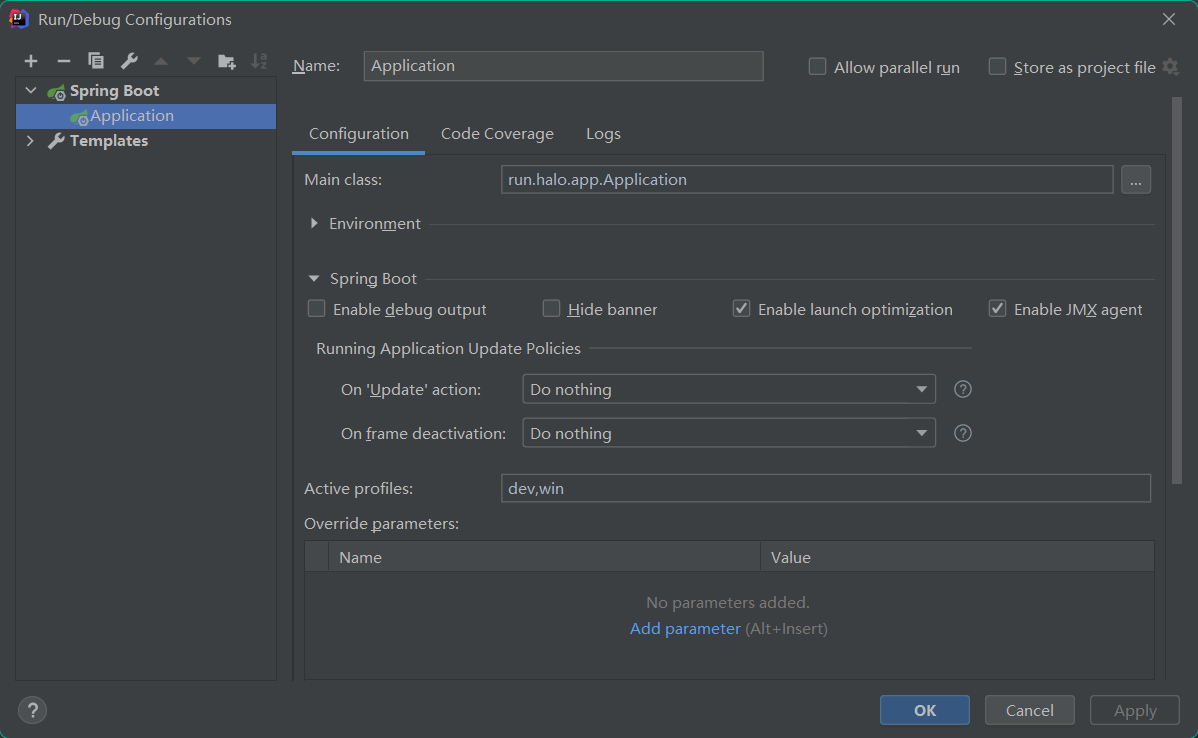Collapse the Spring Boot section
The image size is (1198, 738).
[313, 278]
